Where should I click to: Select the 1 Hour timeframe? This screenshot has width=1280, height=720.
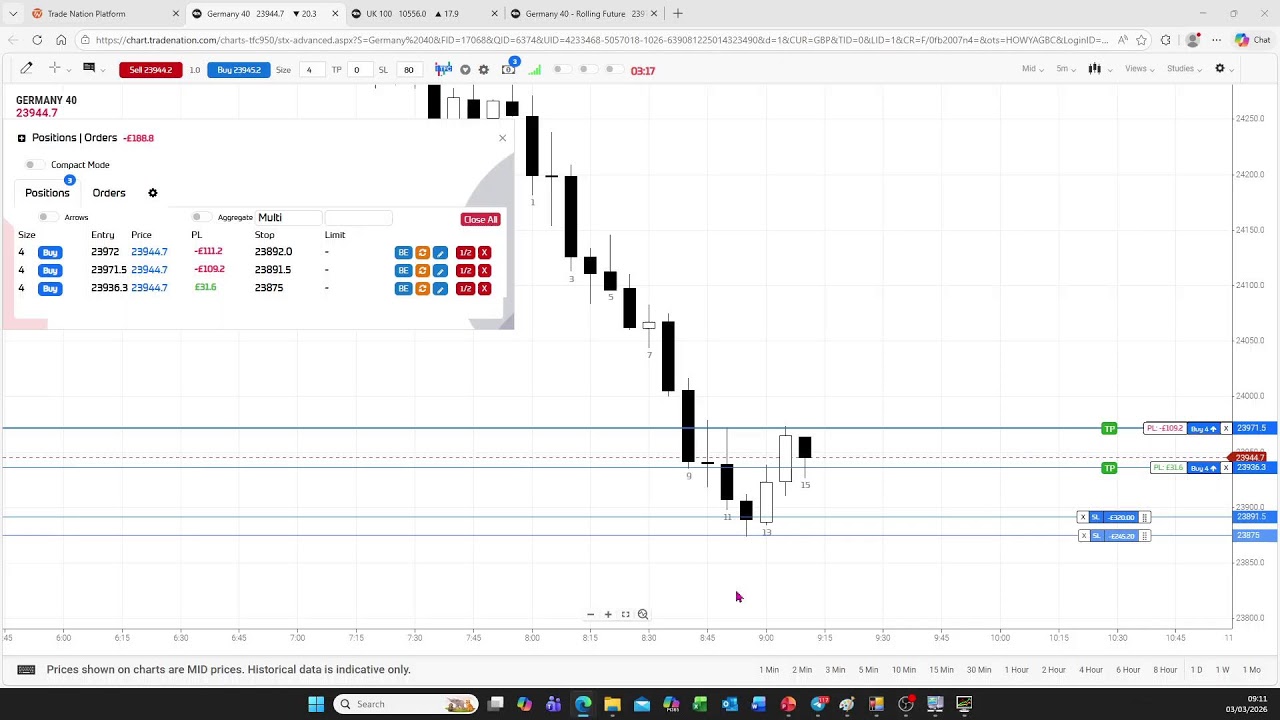pyautogui.click(x=1016, y=670)
